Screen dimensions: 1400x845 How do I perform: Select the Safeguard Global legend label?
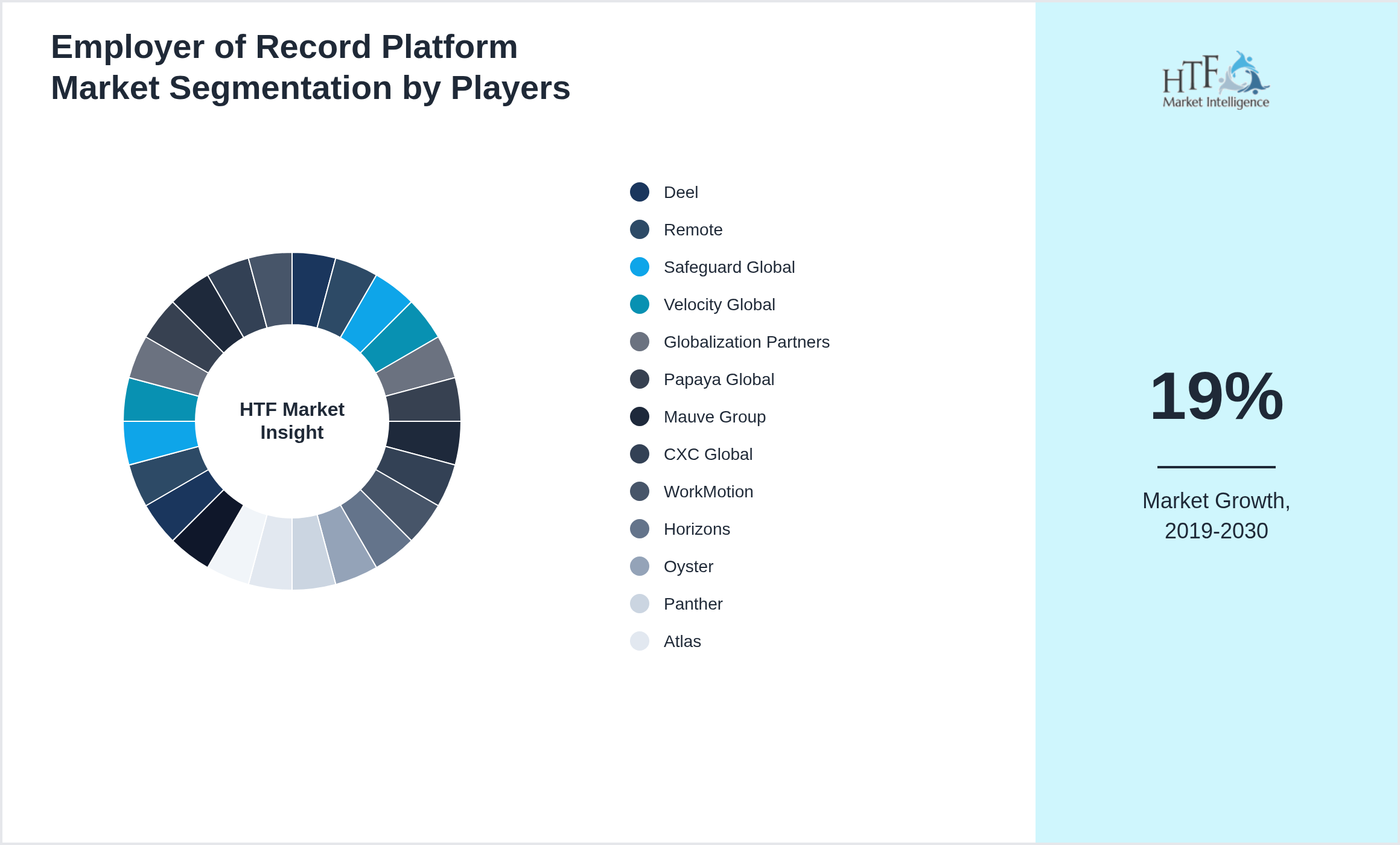pyautogui.click(x=729, y=267)
